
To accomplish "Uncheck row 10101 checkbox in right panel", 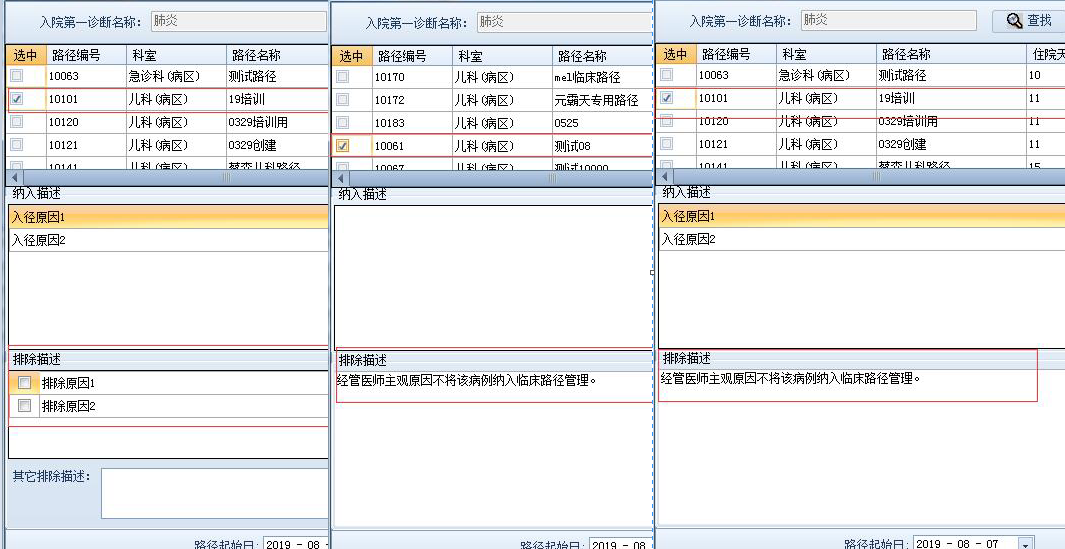I will click(667, 98).
